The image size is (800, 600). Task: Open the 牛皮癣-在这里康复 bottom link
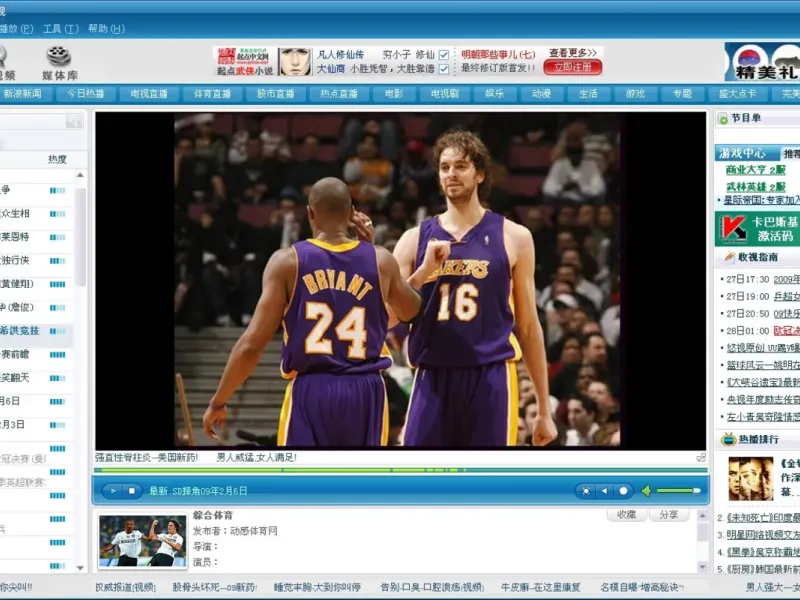(x=540, y=587)
